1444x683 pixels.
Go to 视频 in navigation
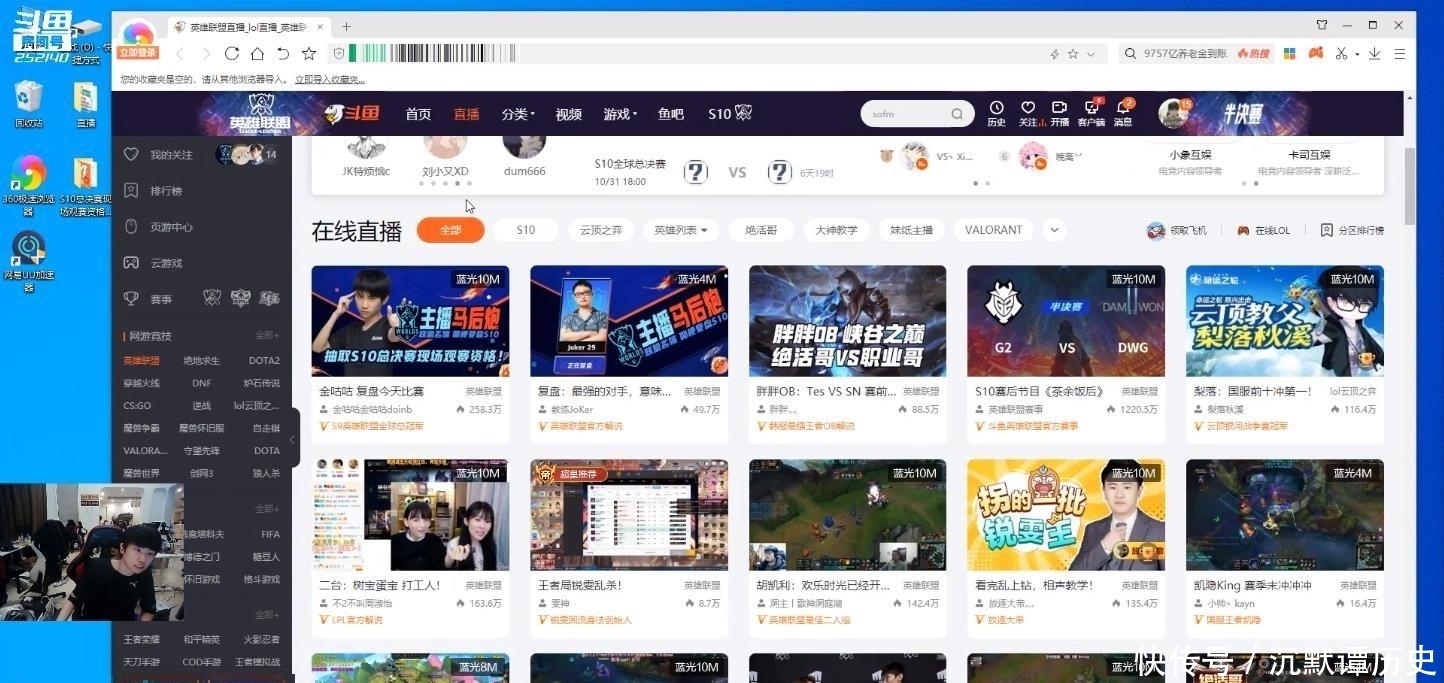tap(569, 114)
